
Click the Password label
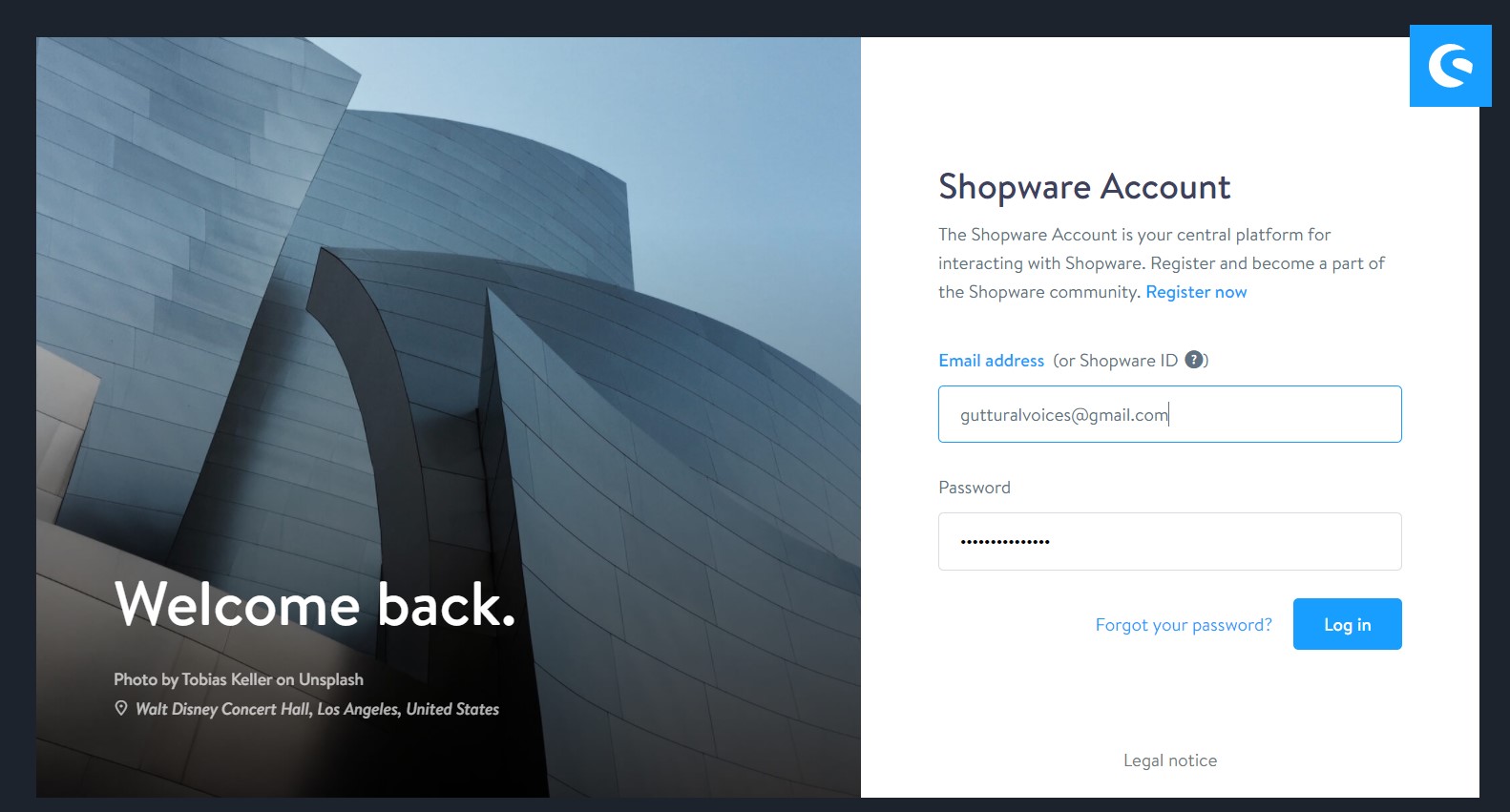pos(974,488)
